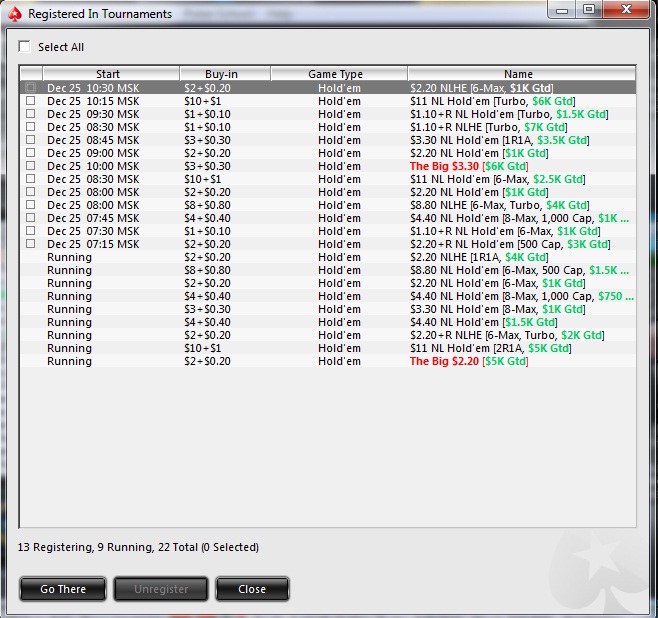Select '$1.10+R NL Hold'em [Turbo, $1.5K Gtd]'
The image size is (658, 618).
[509, 114]
